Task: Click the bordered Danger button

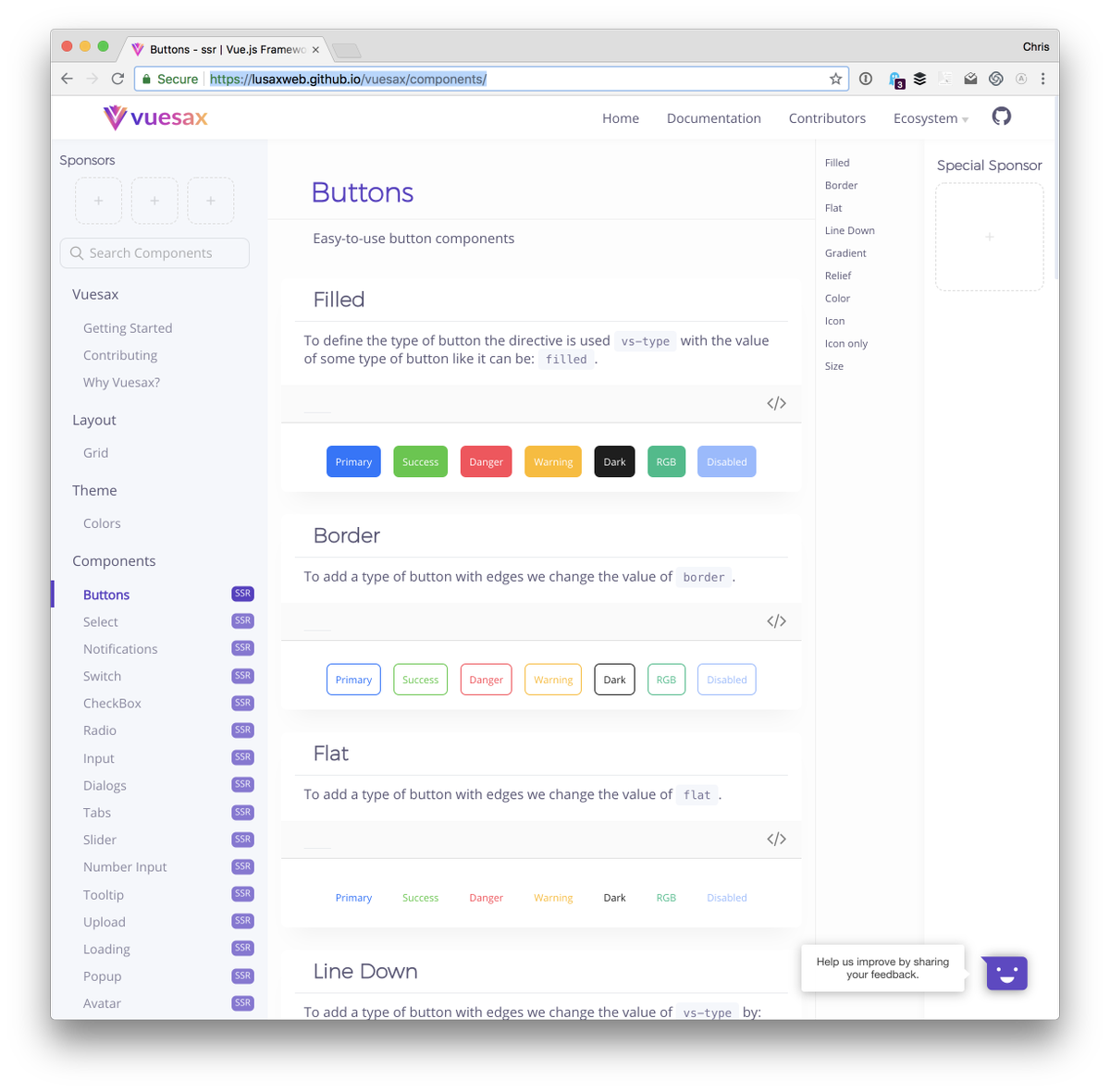Action: [487, 680]
